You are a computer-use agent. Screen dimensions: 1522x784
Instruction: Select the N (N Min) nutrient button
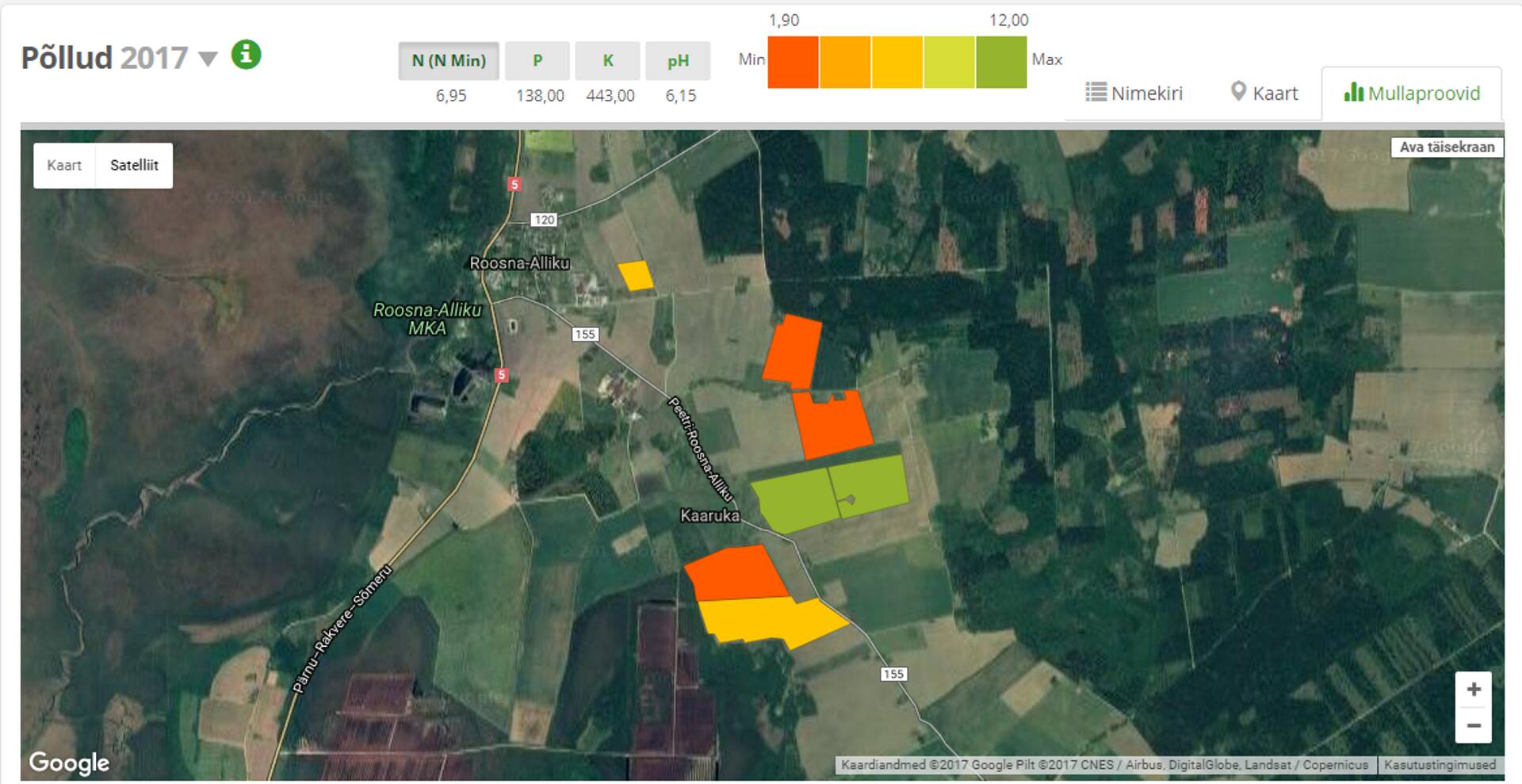click(449, 61)
